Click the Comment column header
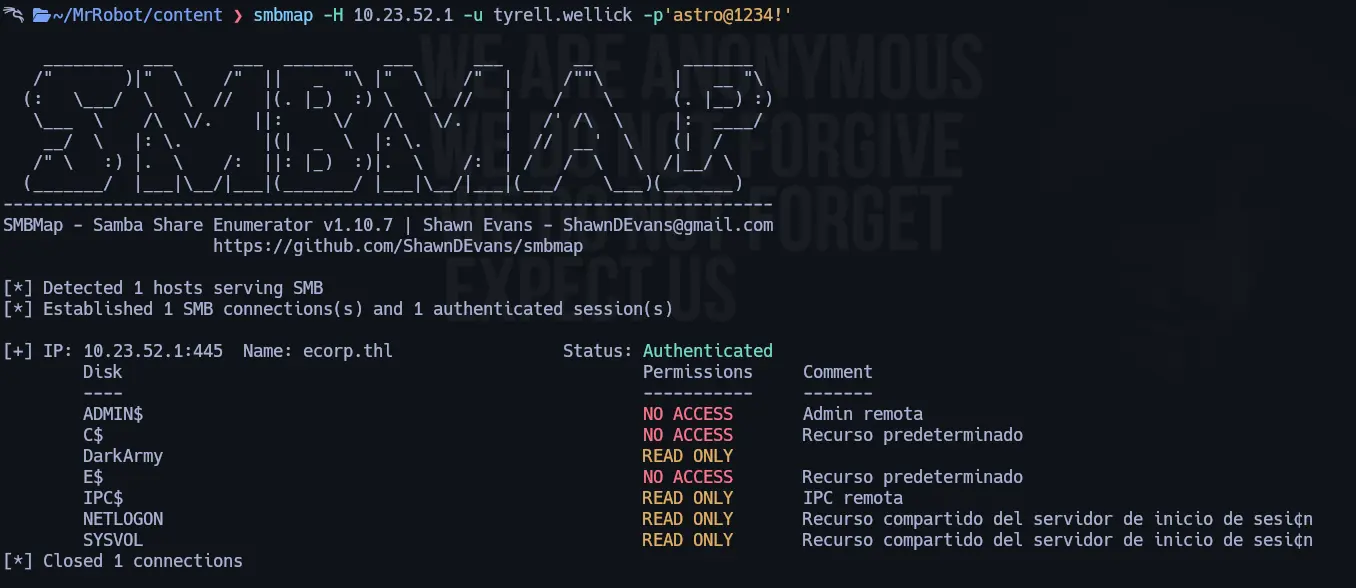1356x588 pixels. pos(837,372)
